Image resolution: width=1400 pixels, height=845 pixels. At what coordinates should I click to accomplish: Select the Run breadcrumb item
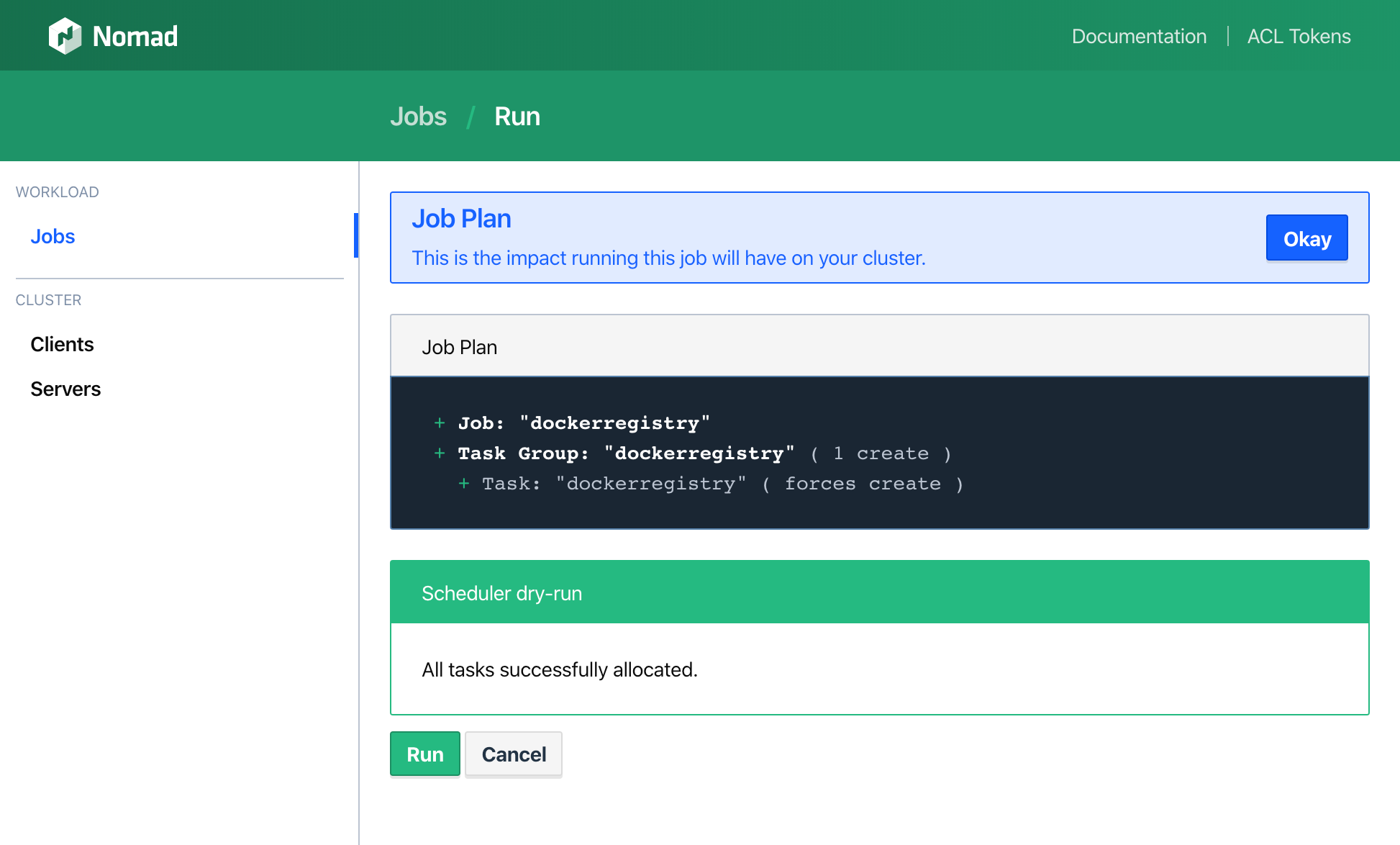[517, 116]
